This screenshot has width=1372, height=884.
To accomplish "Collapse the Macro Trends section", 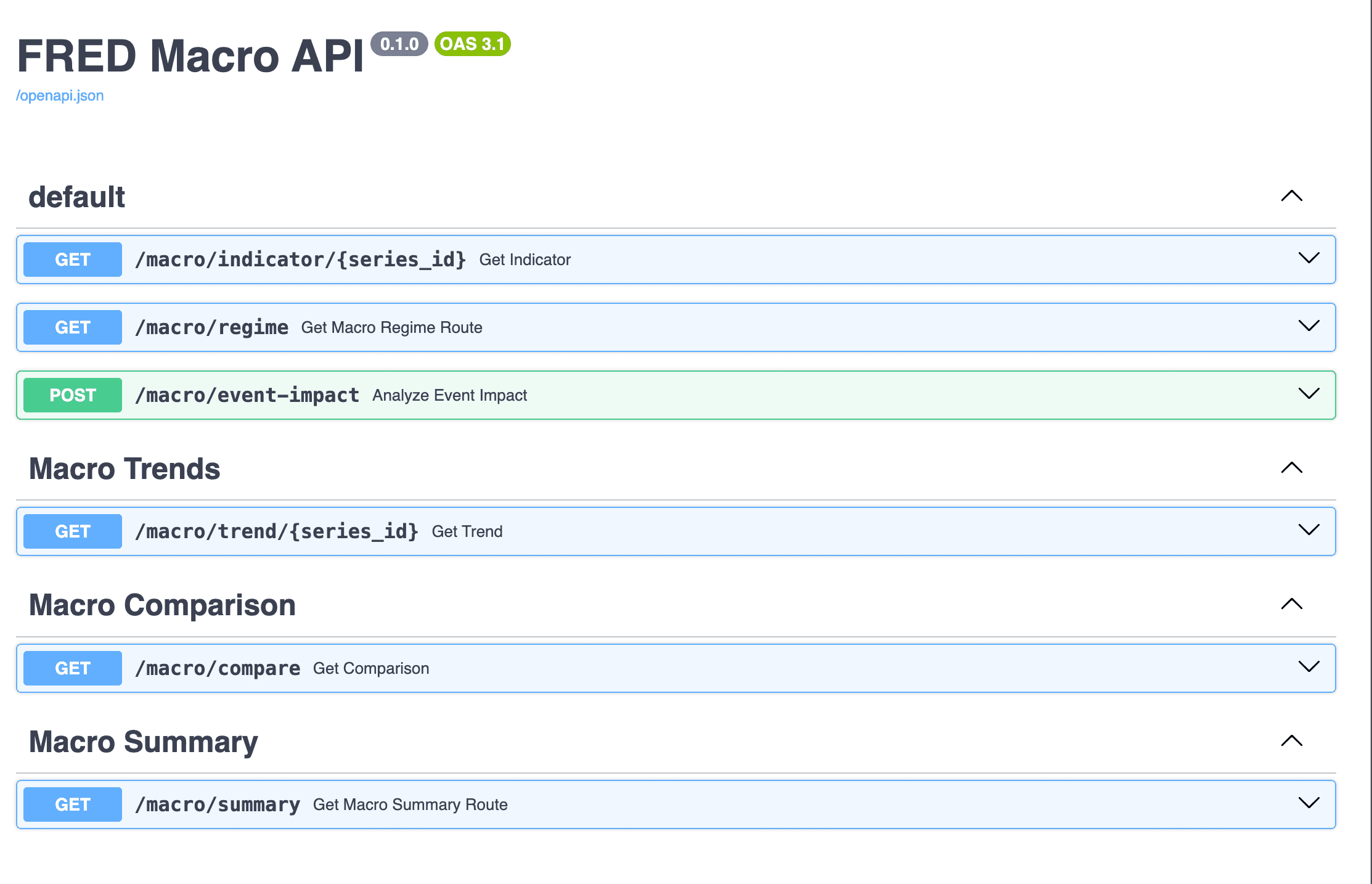I will (x=1292, y=469).
